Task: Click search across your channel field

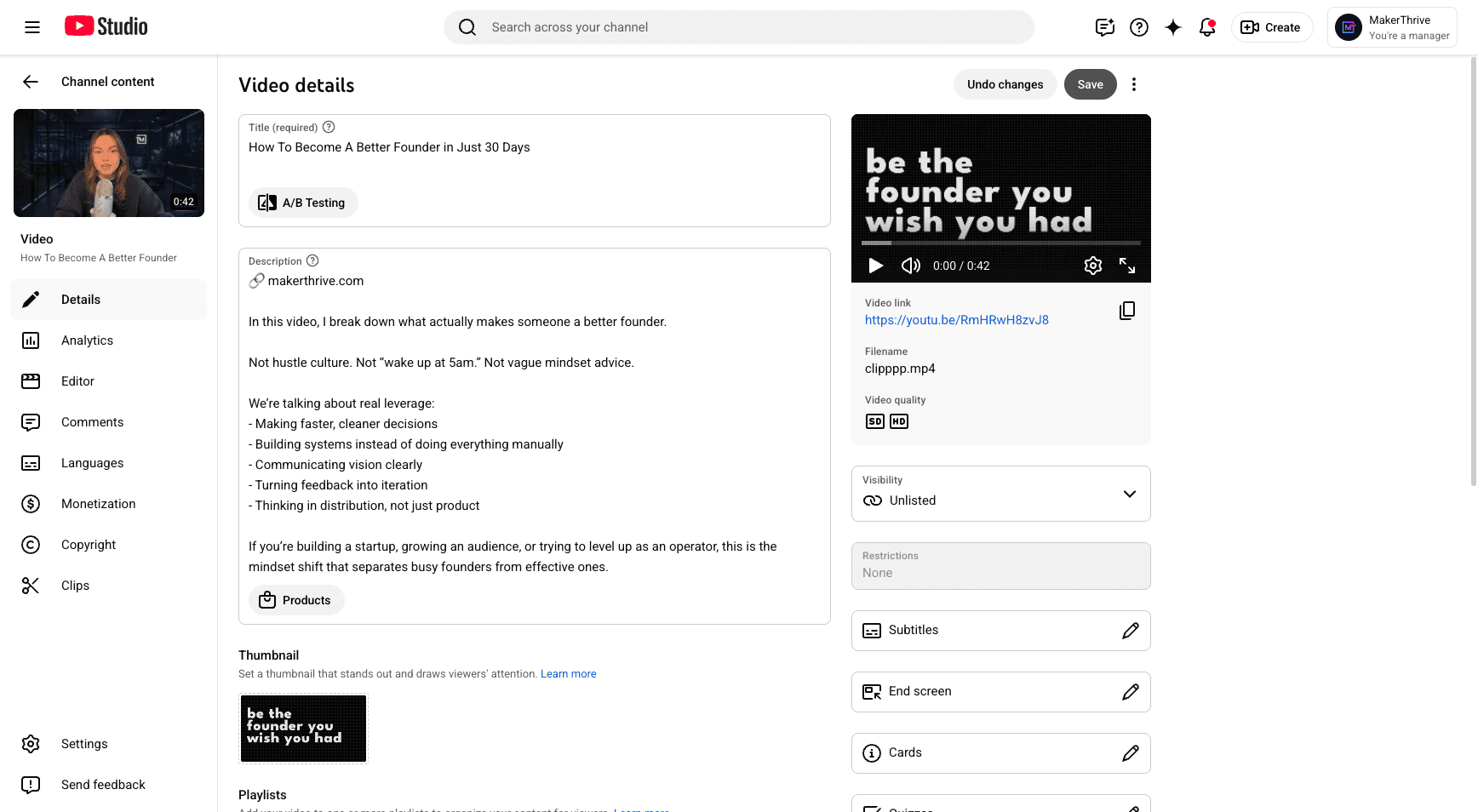Action: [739, 27]
